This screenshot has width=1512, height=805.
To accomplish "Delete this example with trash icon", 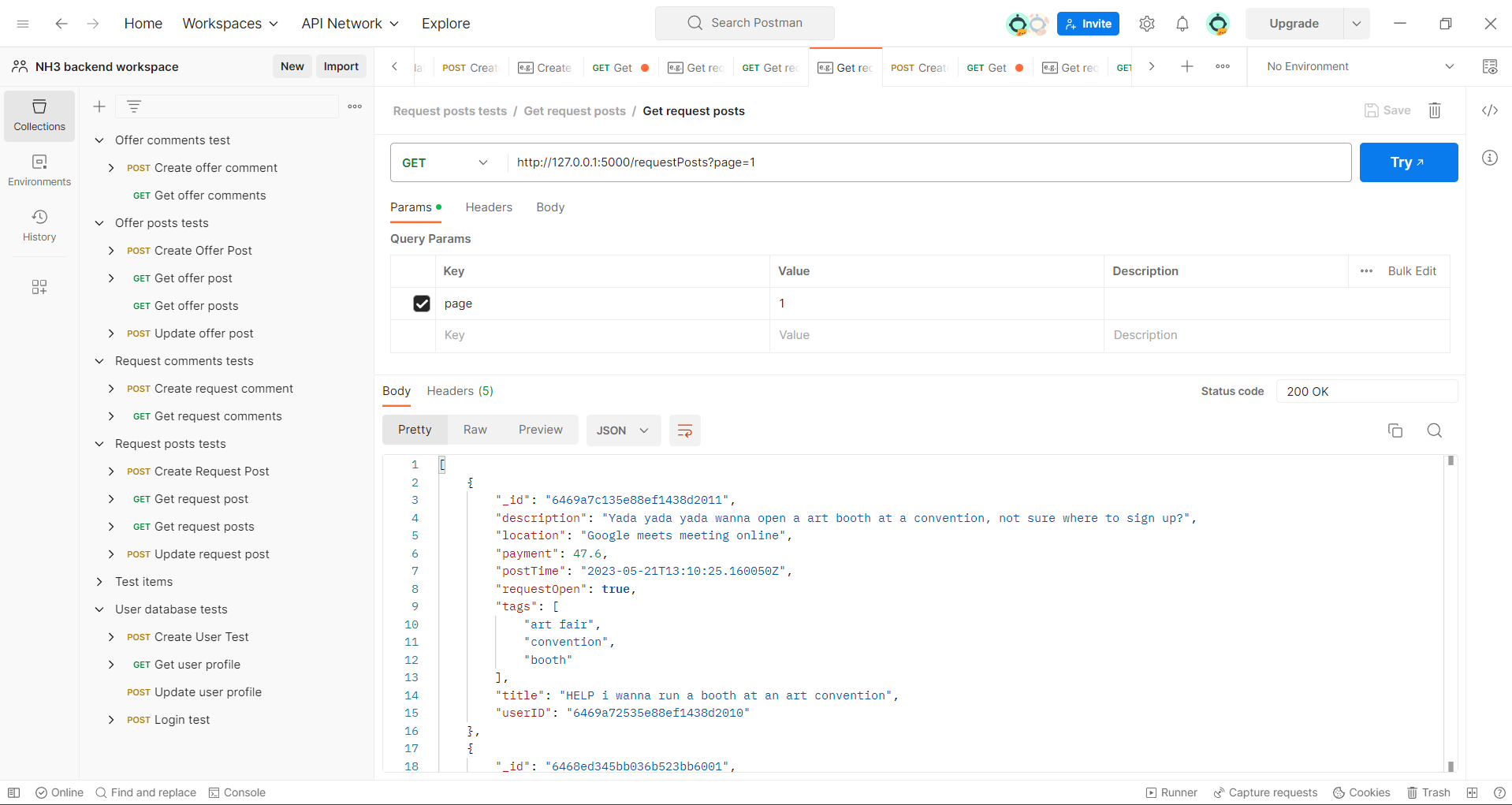I will click(x=1435, y=110).
